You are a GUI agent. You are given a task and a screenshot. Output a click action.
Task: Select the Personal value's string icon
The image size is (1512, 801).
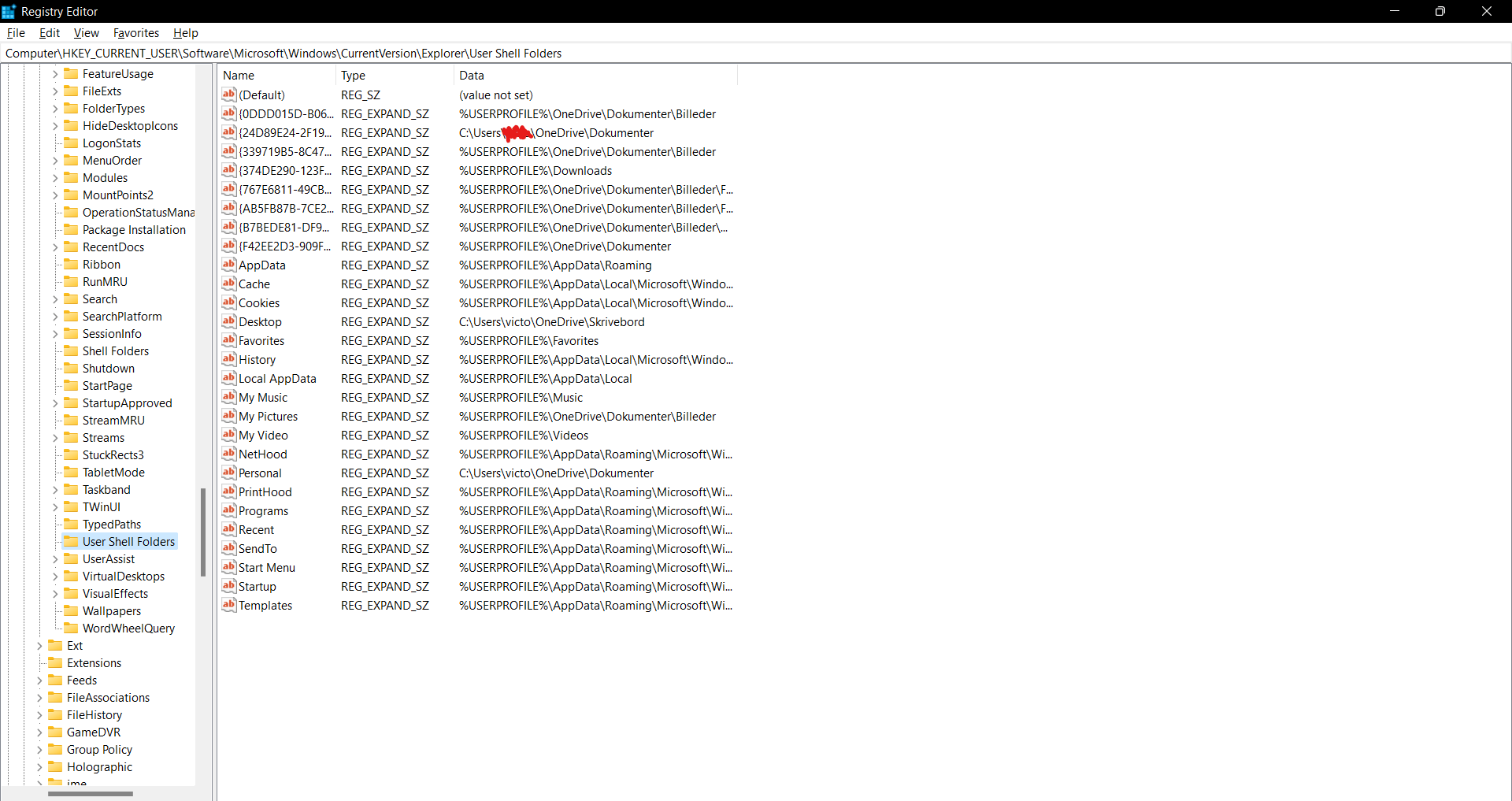(x=228, y=473)
